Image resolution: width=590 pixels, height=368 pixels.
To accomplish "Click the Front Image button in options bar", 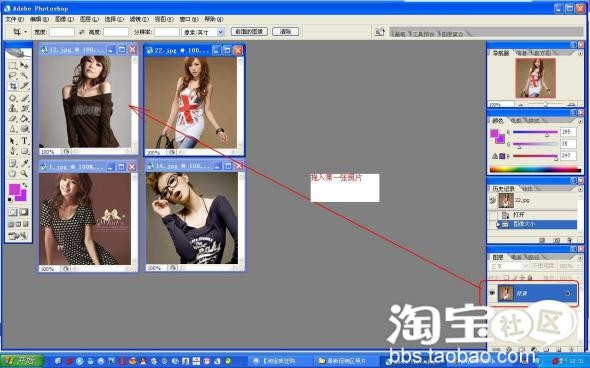I will coord(249,32).
